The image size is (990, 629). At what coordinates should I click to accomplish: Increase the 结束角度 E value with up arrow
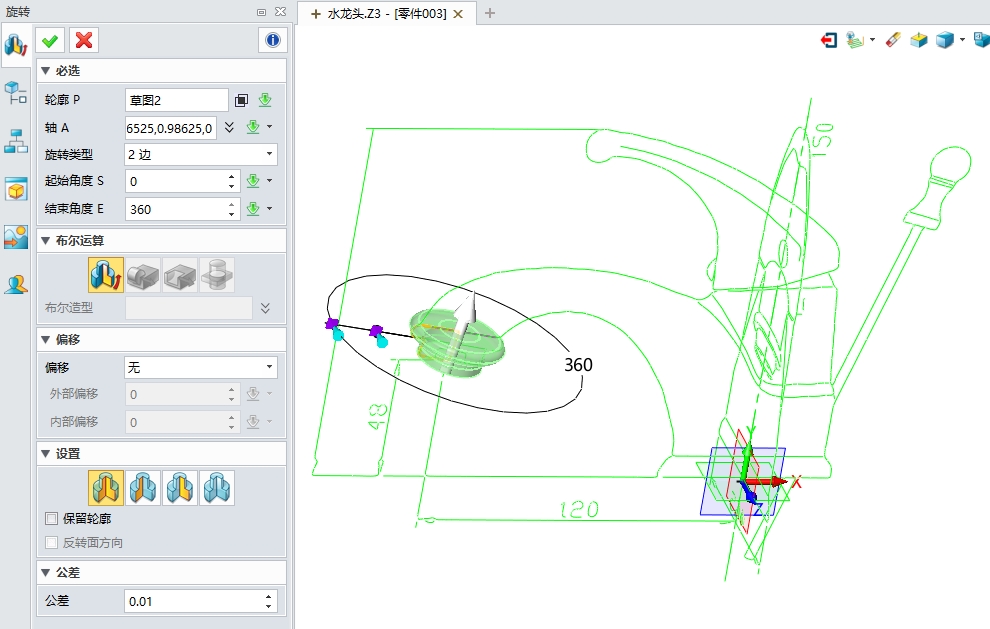tap(232, 204)
